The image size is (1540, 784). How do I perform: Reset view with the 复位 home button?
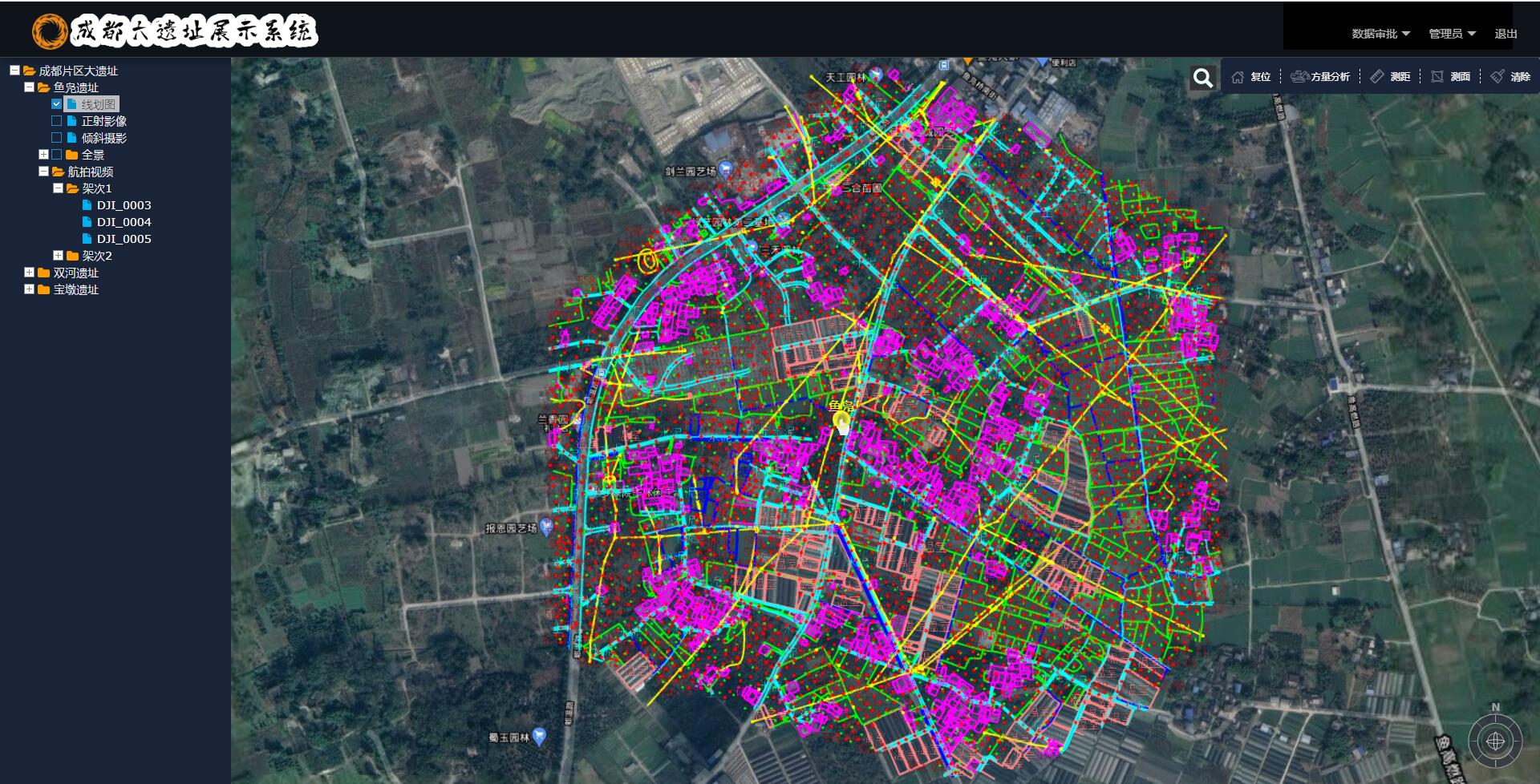[1250, 77]
